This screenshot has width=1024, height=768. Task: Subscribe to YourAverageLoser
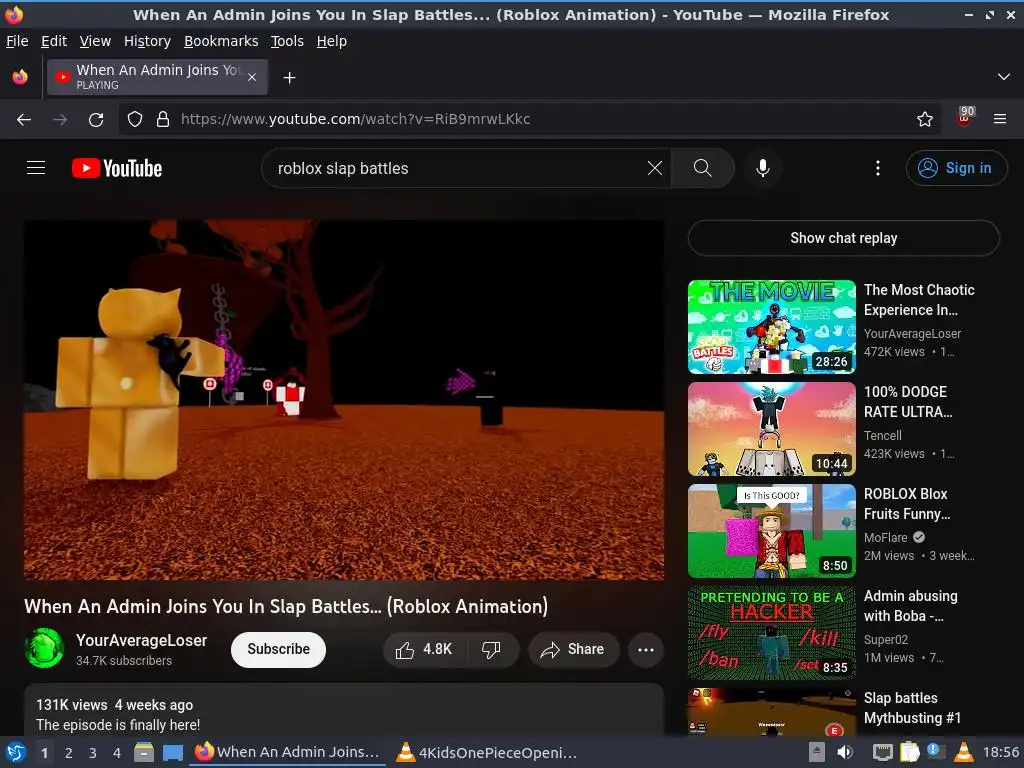[x=278, y=649]
